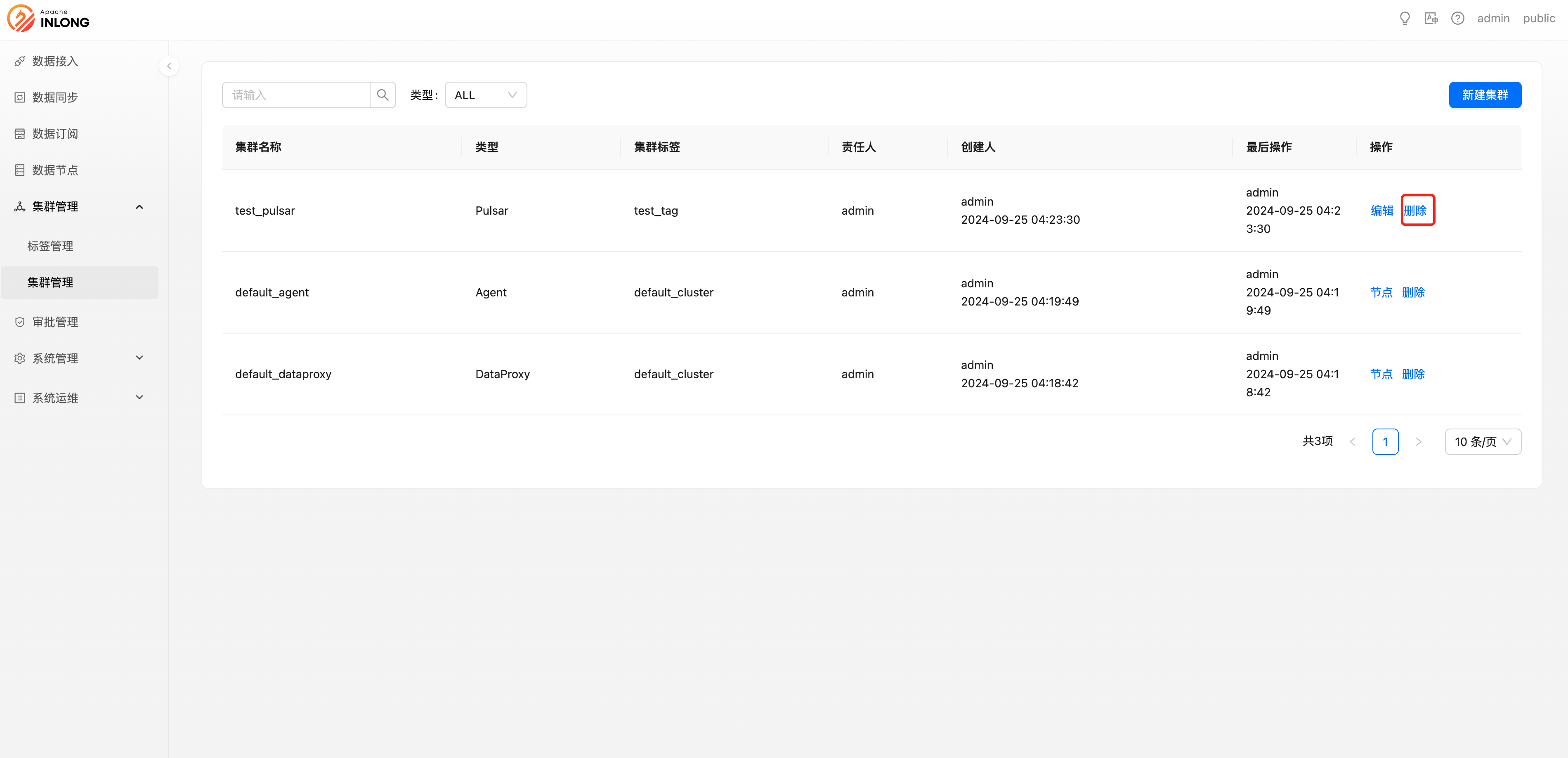Go to previous page arrow

[1353, 441]
